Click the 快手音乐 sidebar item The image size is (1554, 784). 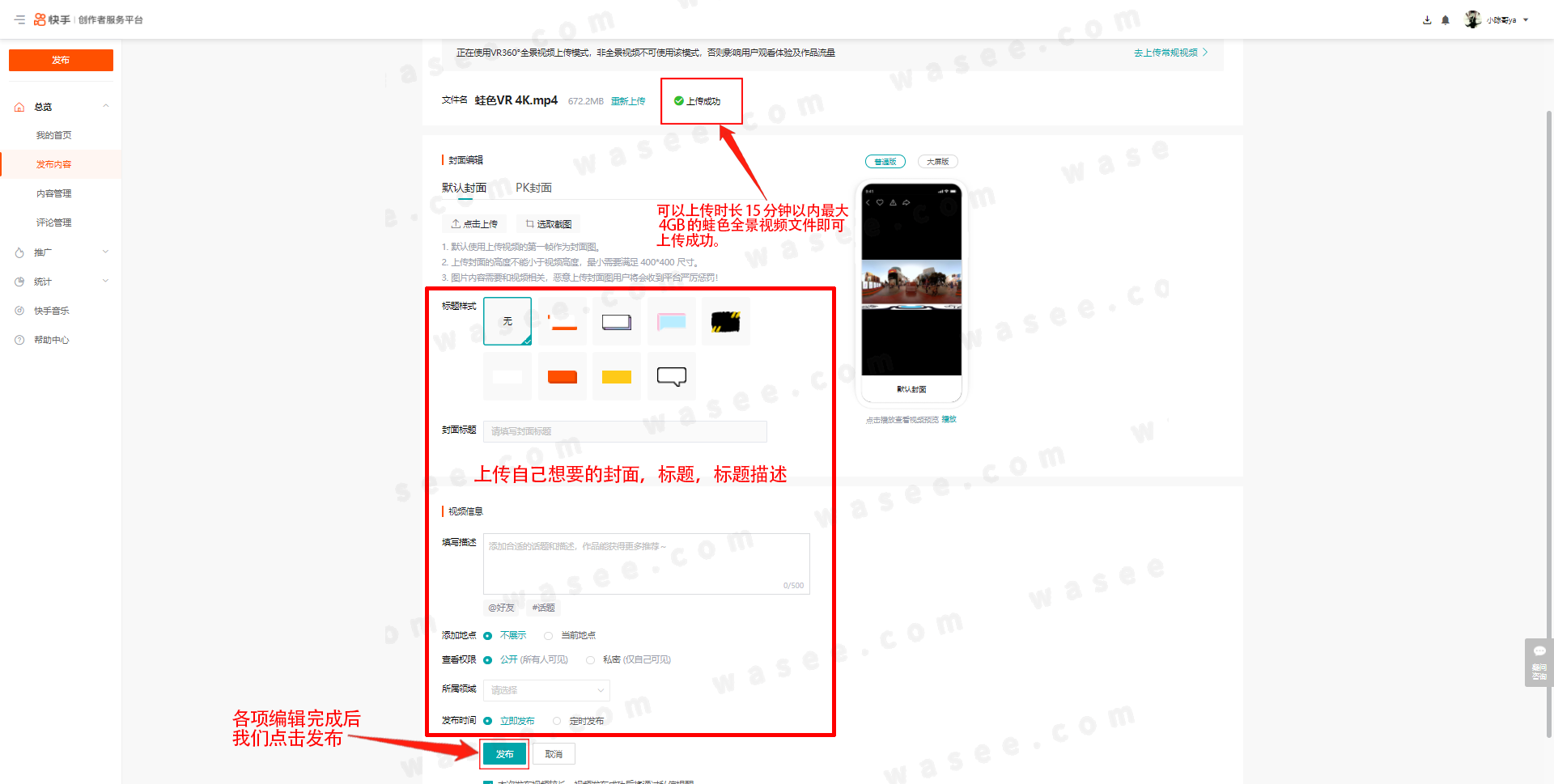pyautogui.click(x=52, y=311)
